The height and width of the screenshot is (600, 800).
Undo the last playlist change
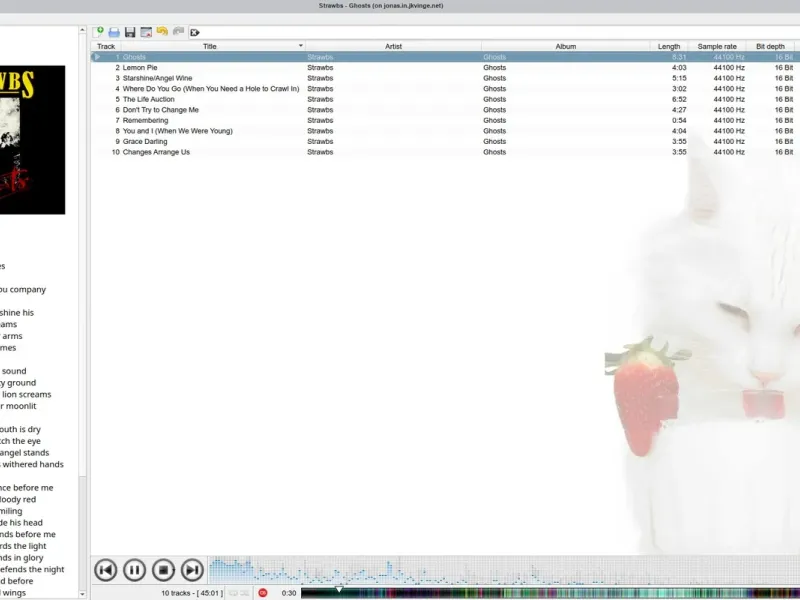click(x=162, y=32)
